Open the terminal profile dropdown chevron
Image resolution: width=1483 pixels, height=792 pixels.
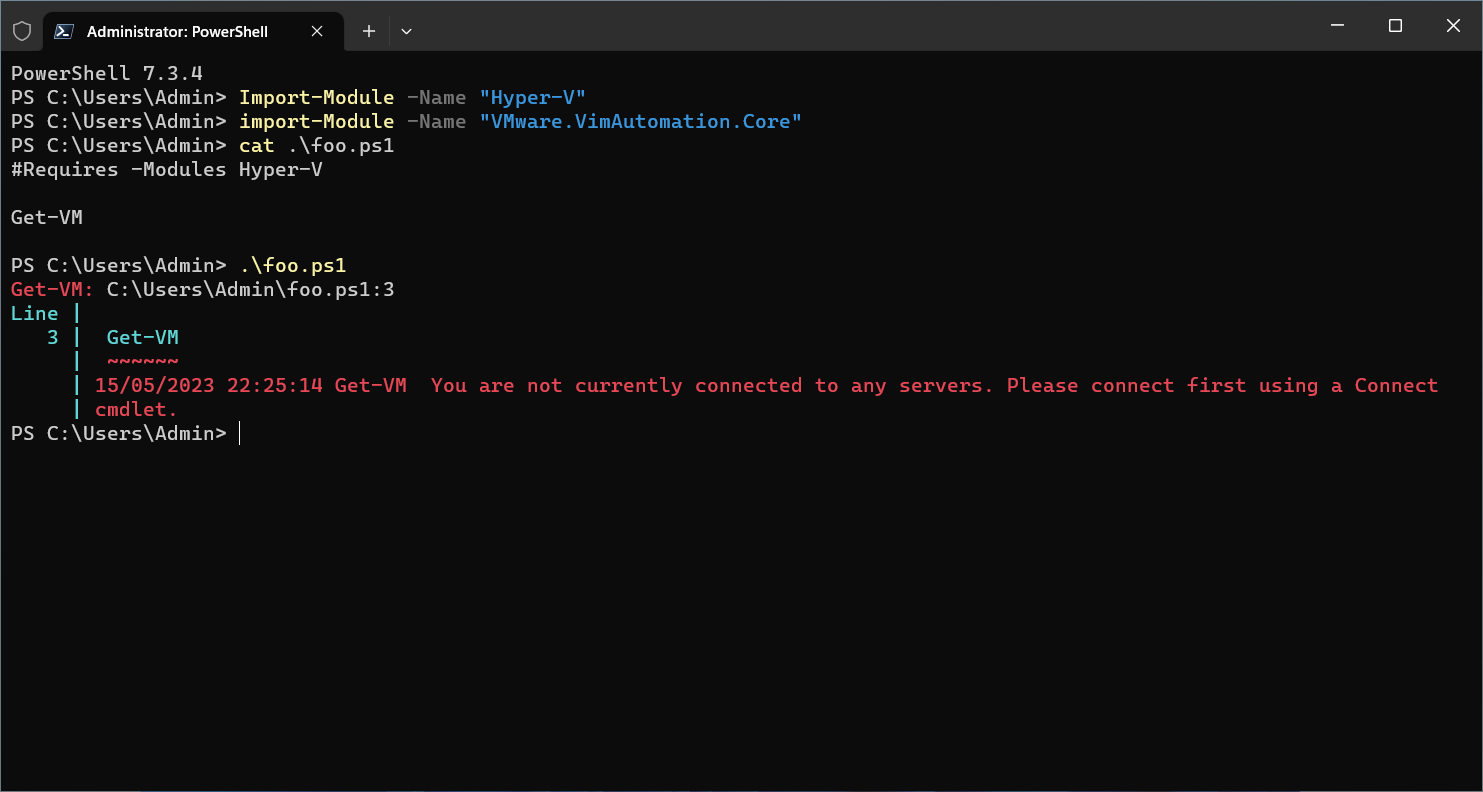[406, 31]
